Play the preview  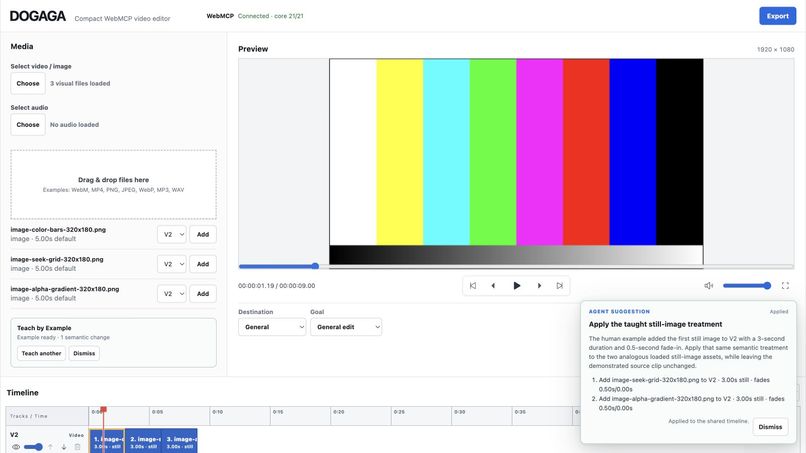pyautogui.click(x=517, y=286)
